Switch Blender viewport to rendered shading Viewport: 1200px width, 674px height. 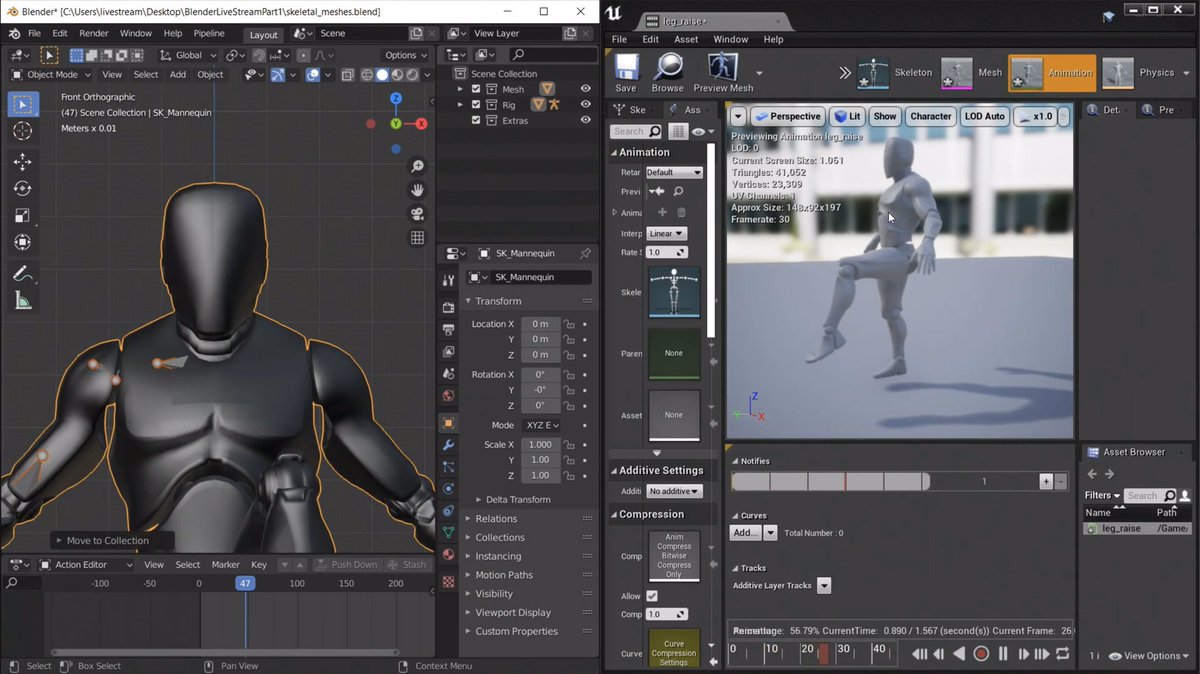coord(412,75)
